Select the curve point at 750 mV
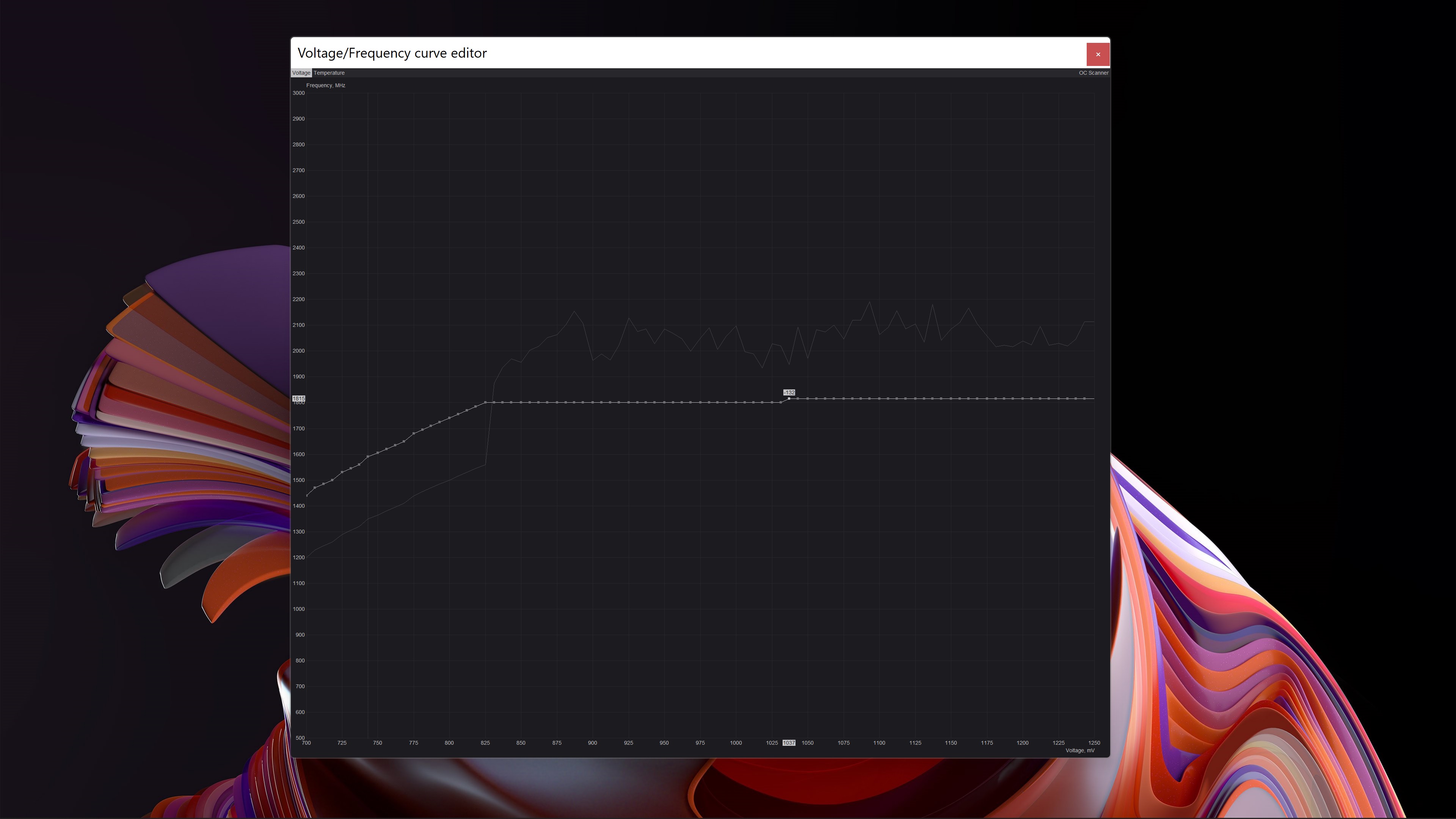The width and height of the screenshot is (1456, 819). tap(378, 453)
